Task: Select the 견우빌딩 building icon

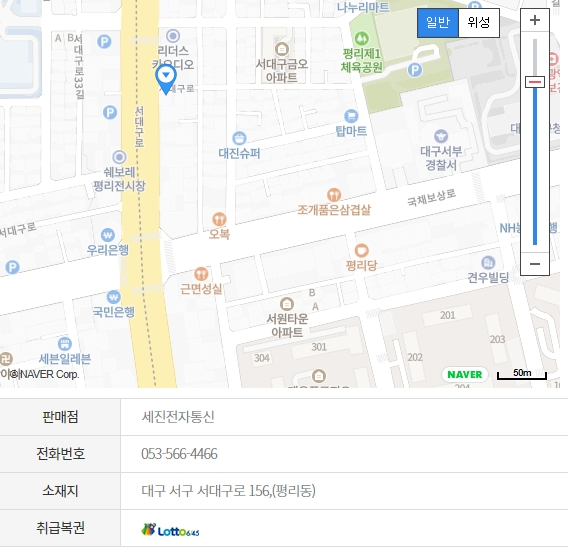Action: pyautogui.click(x=488, y=263)
